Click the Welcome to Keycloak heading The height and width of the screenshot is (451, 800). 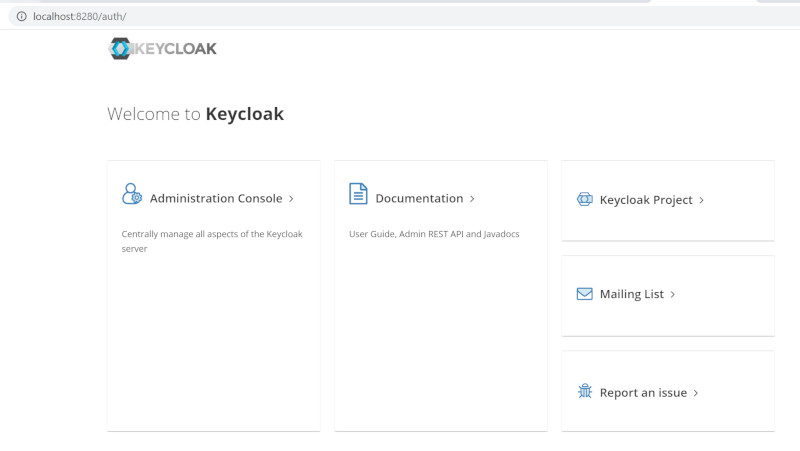[x=195, y=114]
